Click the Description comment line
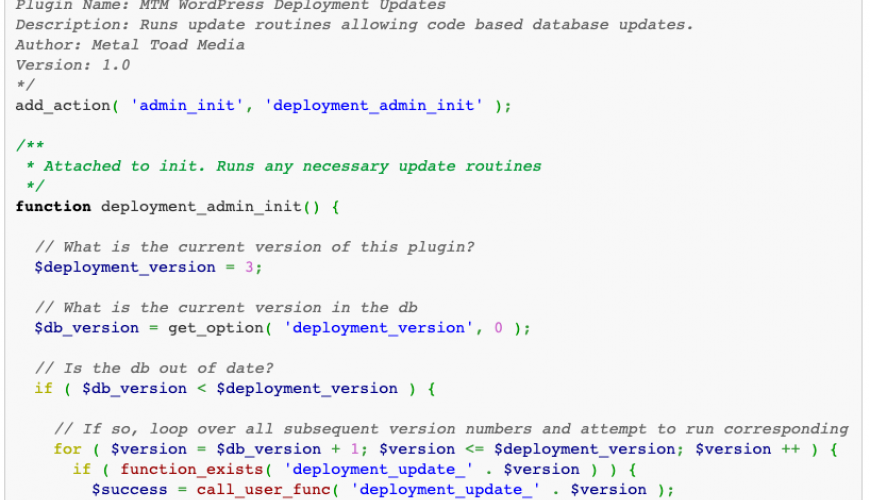 tap(354, 24)
